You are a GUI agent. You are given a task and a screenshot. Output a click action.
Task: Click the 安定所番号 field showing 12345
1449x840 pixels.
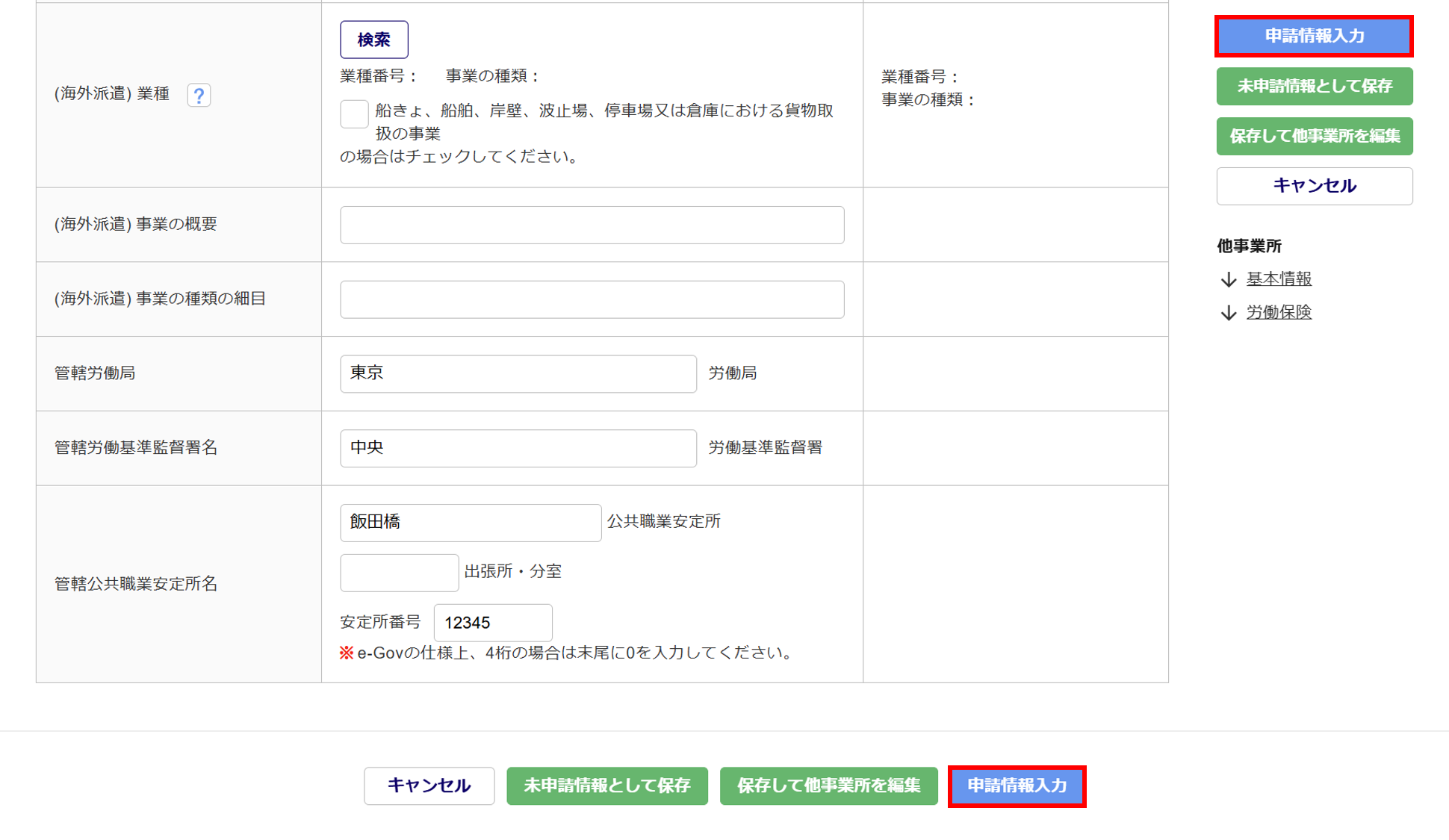[x=492, y=623]
